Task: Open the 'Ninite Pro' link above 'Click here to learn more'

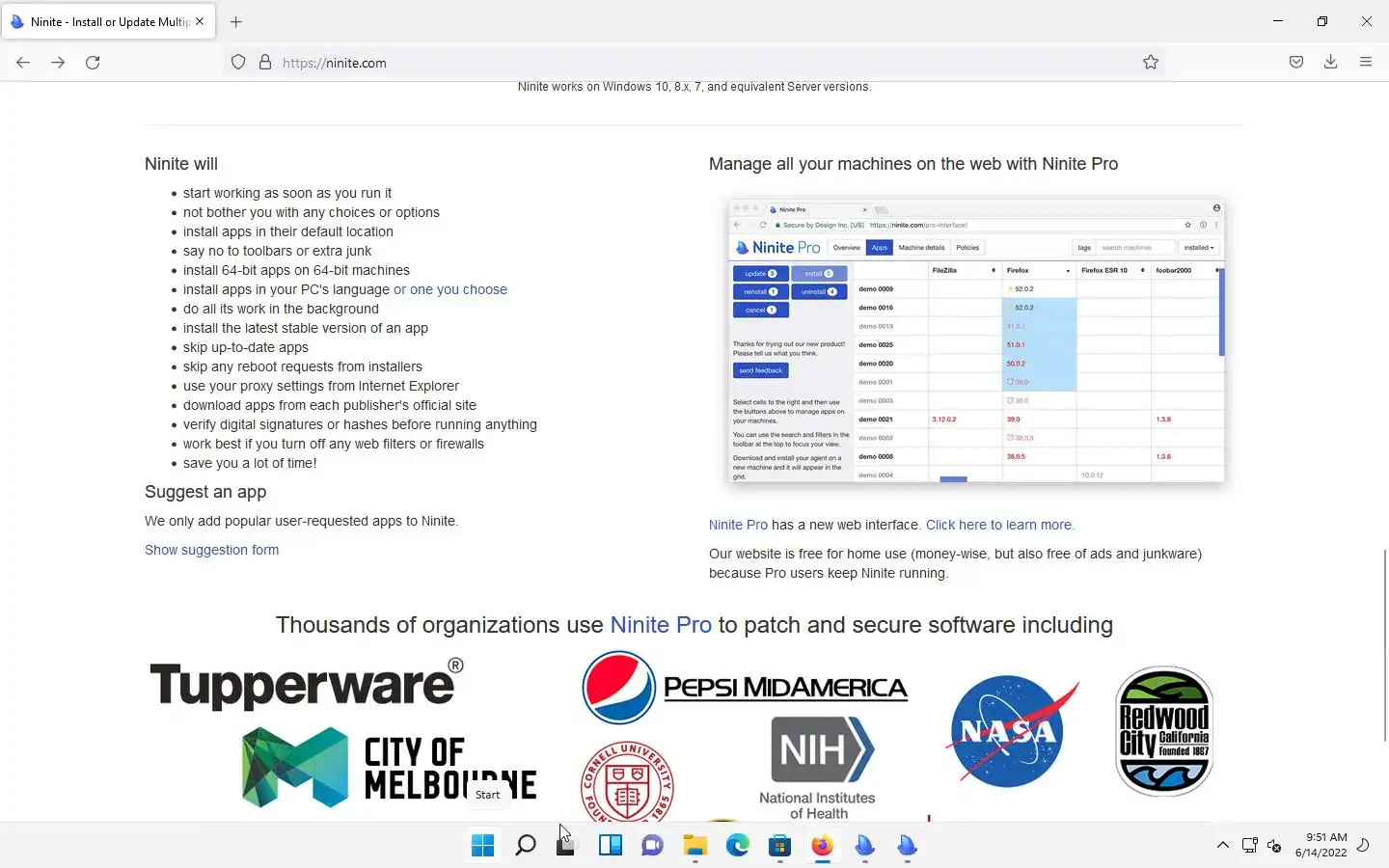Action: (738, 525)
